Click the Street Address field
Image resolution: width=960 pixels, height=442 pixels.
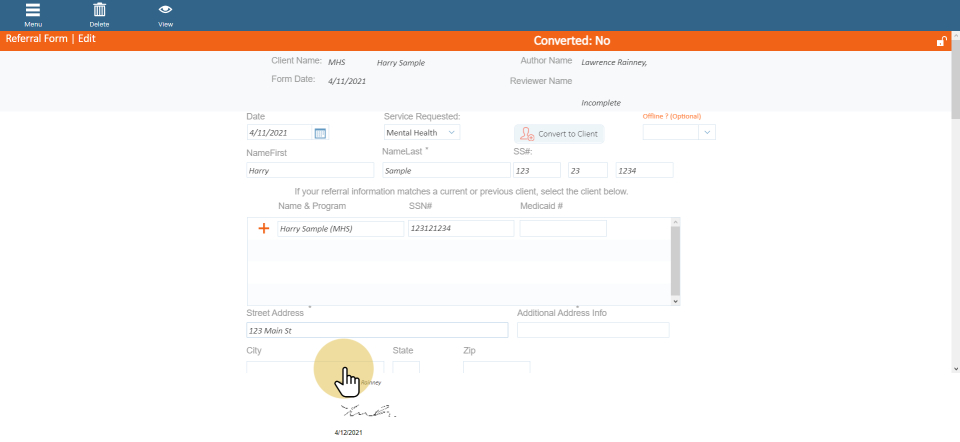[x=377, y=331]
